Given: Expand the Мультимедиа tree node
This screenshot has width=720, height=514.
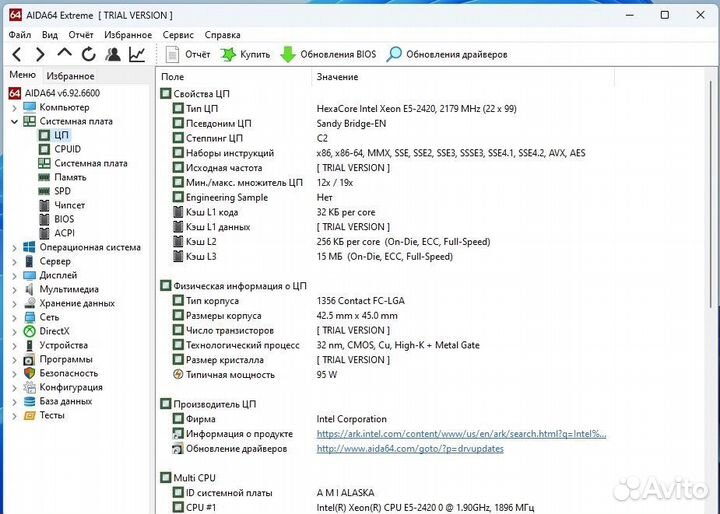Looking at the screenshot, I should pos(14,290).
